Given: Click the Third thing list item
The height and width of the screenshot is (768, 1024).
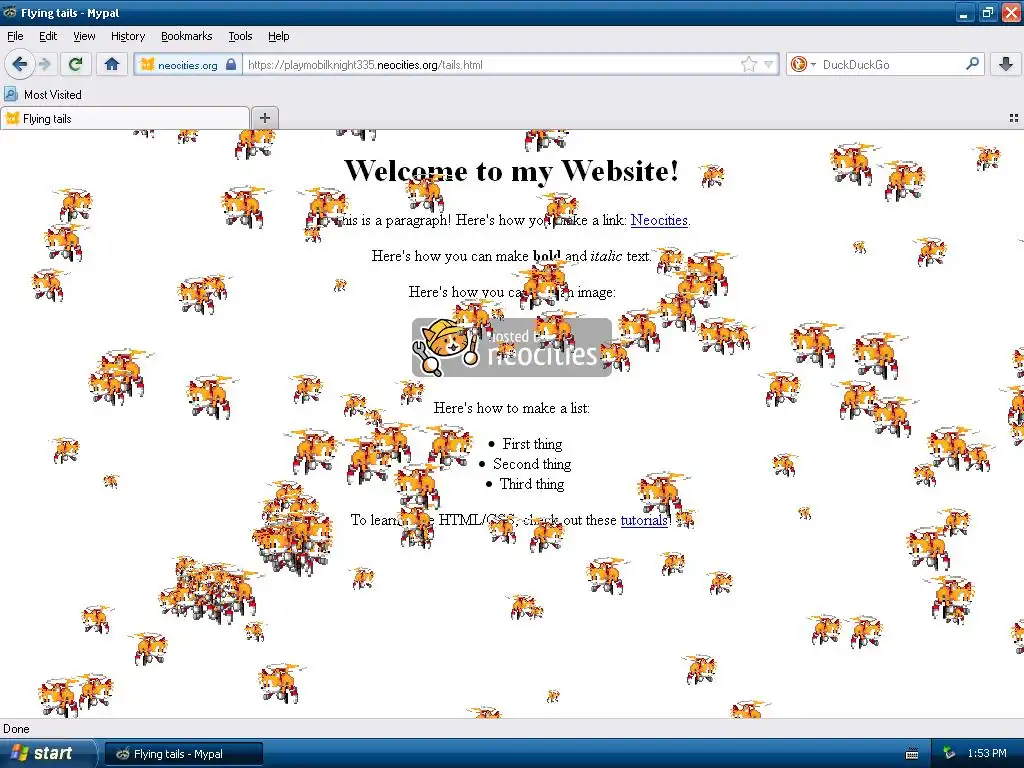Looking at the screenshot, I should 532,484.
